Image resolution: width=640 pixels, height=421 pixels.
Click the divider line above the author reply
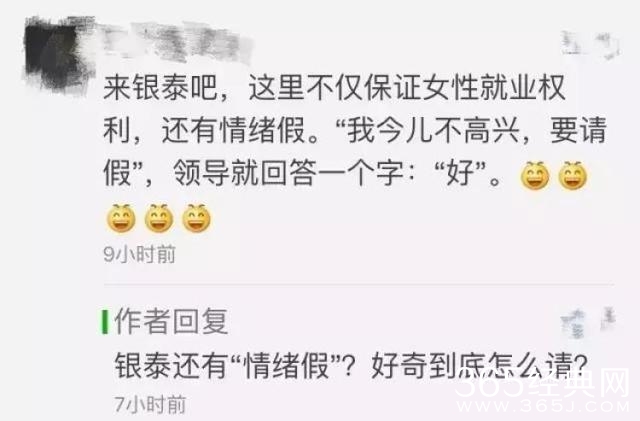[x=358, y=283]
